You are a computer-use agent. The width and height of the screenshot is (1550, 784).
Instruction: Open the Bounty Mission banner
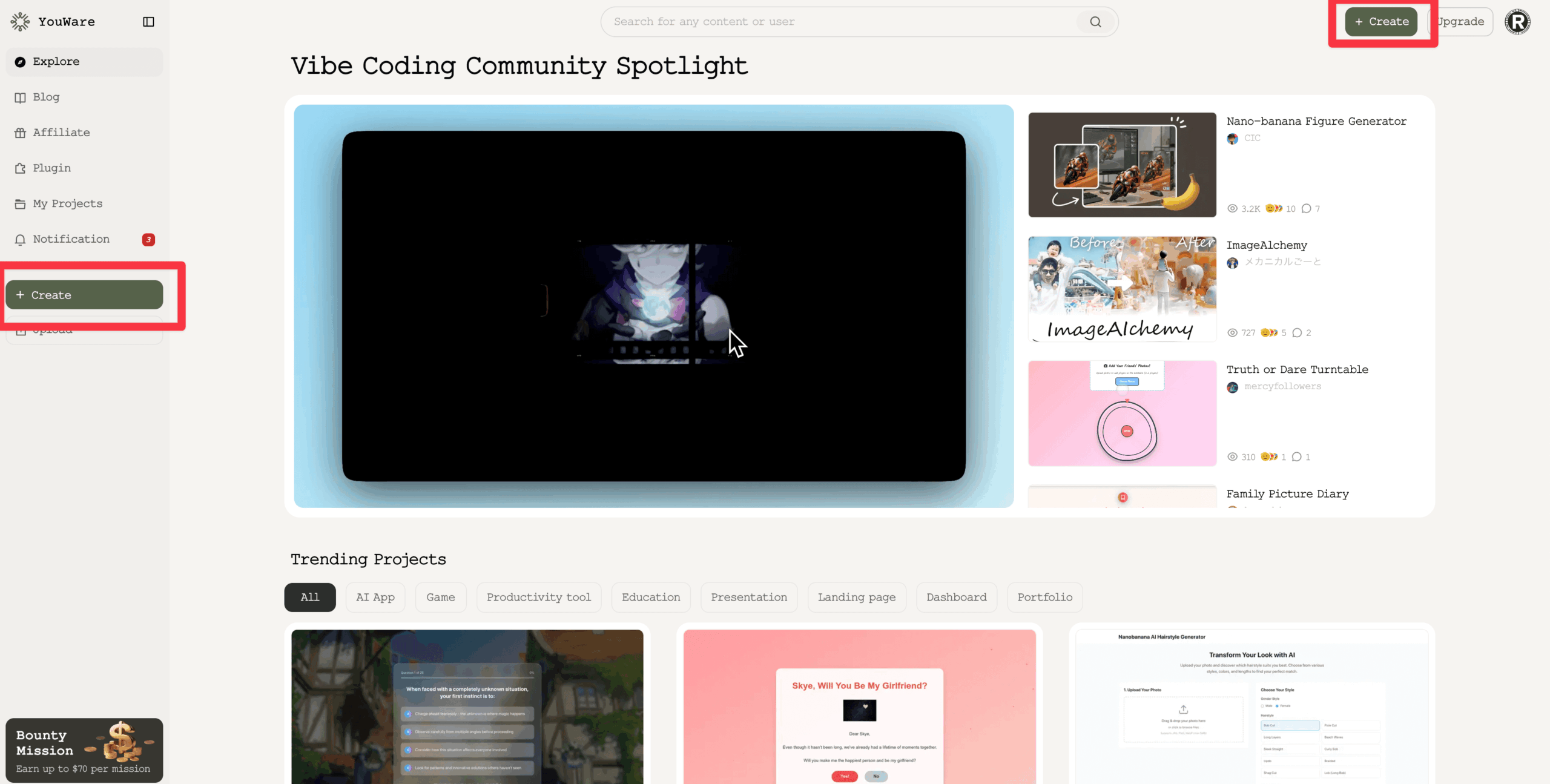(84, 751)
